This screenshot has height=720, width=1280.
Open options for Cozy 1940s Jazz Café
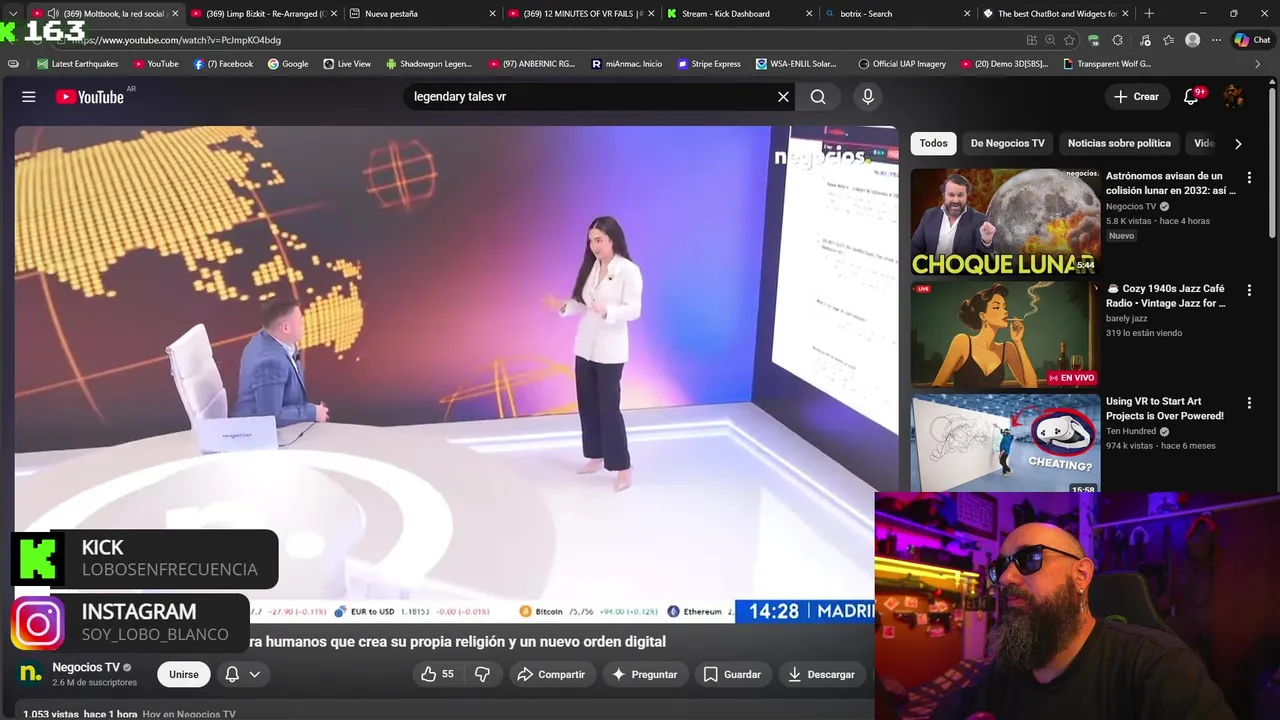click(x=1248, y=290)
